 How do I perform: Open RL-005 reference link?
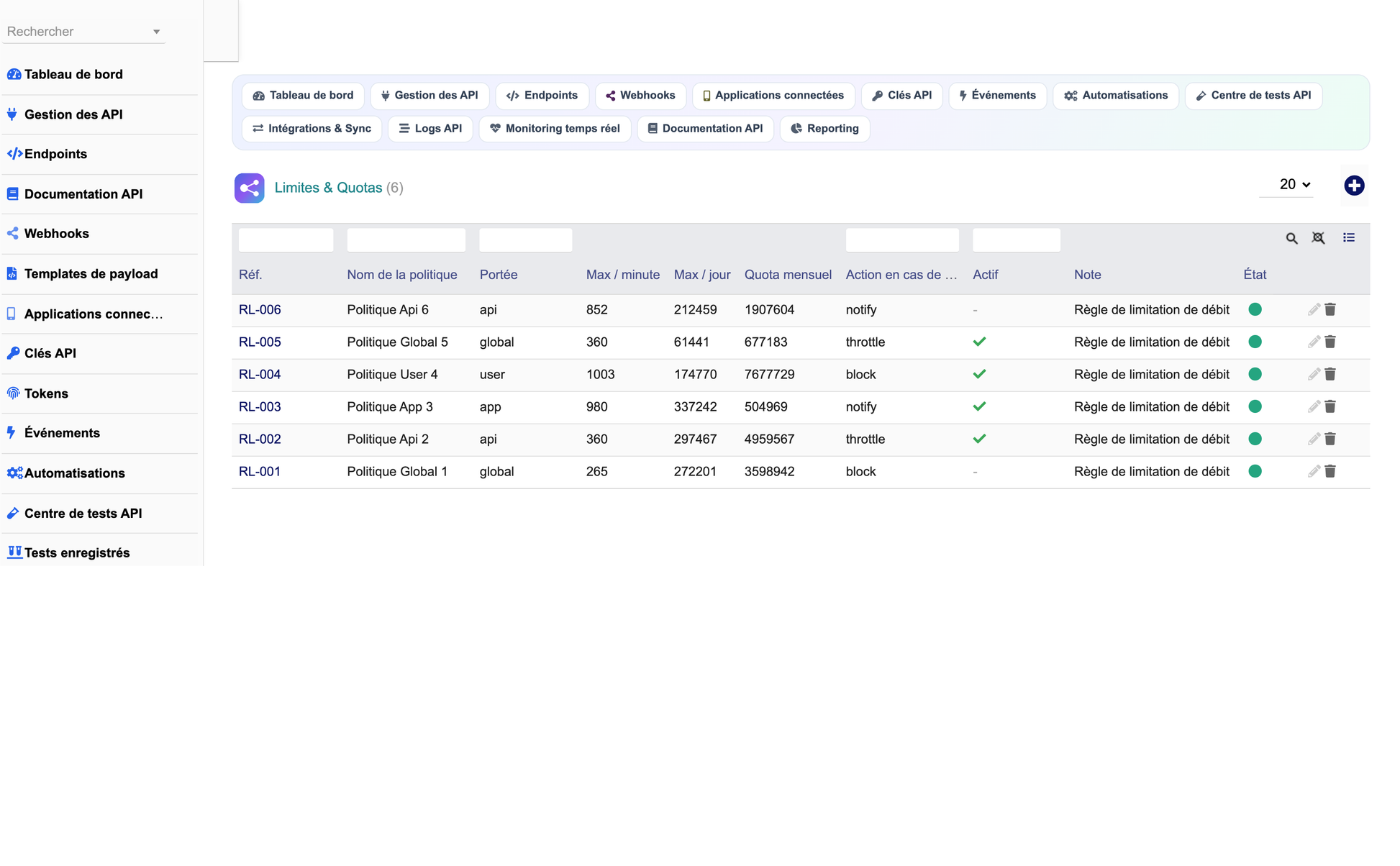pyautogui.click(x=260, y=342)
